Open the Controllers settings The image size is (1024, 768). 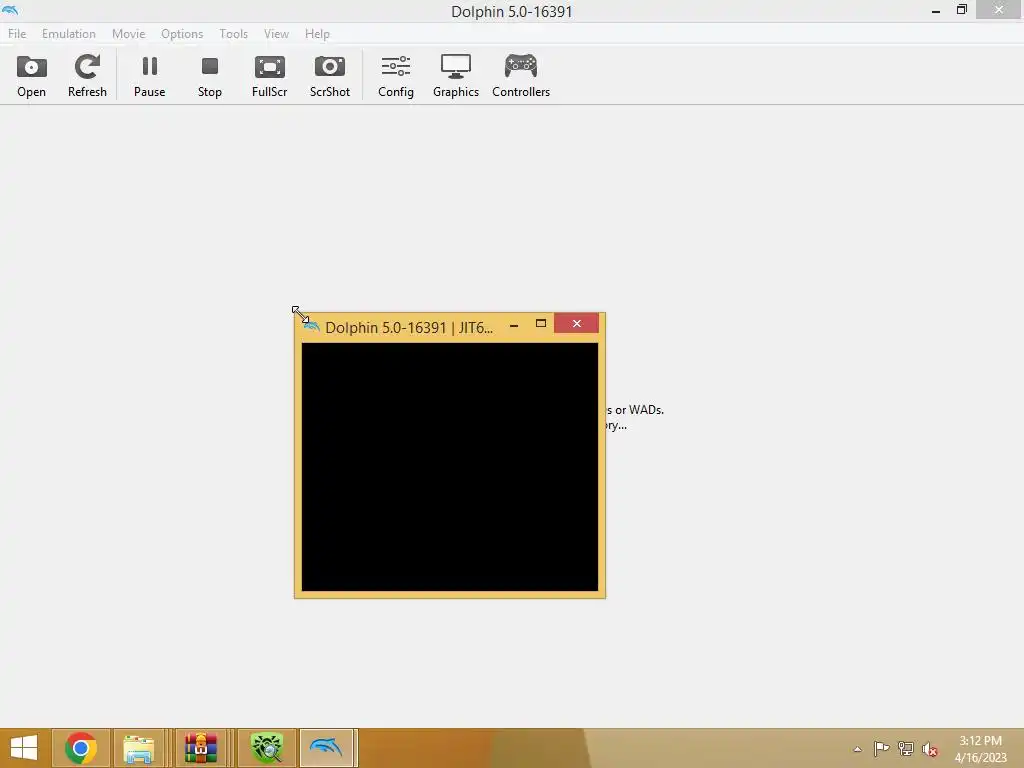(521, 76)
